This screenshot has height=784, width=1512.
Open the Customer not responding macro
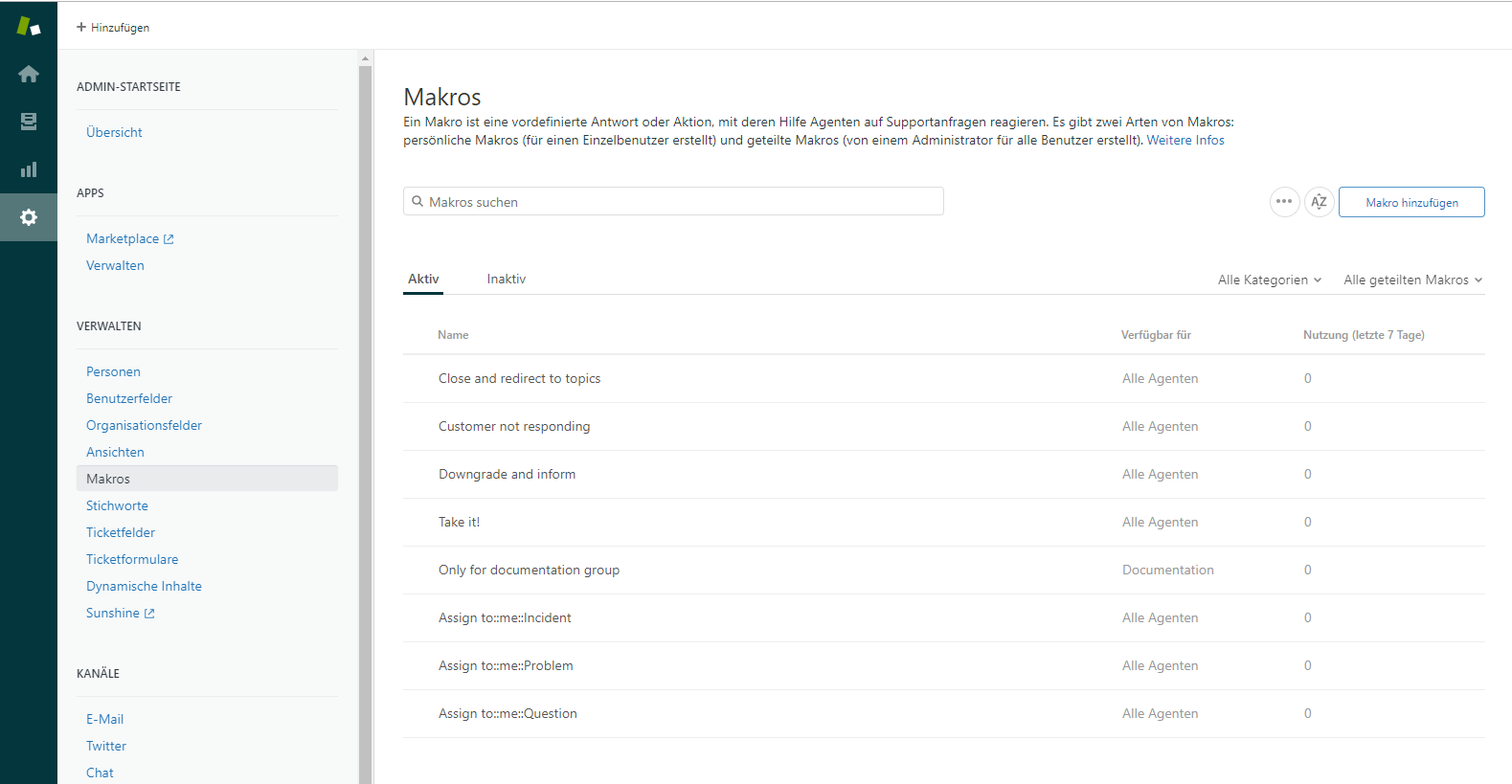[x=514, y=426]
